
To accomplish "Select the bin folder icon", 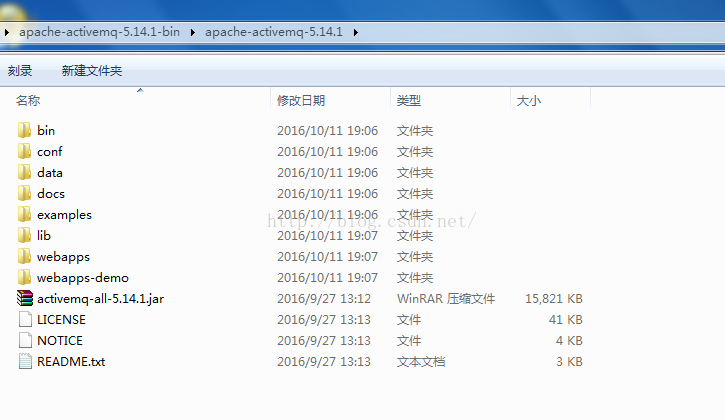I will click(25, 130).
